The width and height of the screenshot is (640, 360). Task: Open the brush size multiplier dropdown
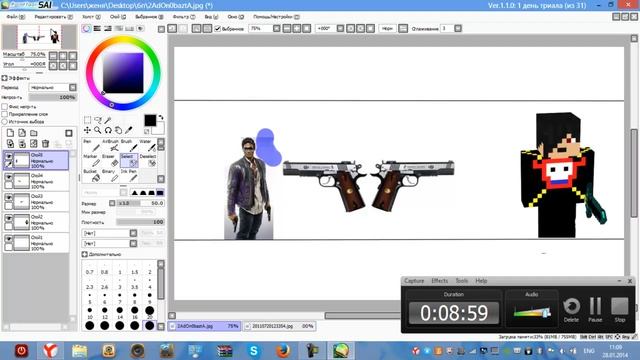[x=112, y=203]
